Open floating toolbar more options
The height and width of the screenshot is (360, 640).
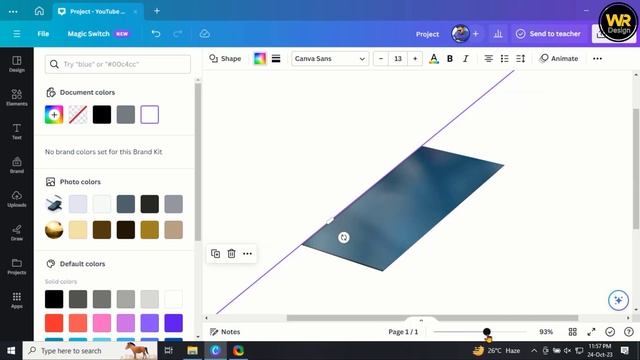point(247,253)
